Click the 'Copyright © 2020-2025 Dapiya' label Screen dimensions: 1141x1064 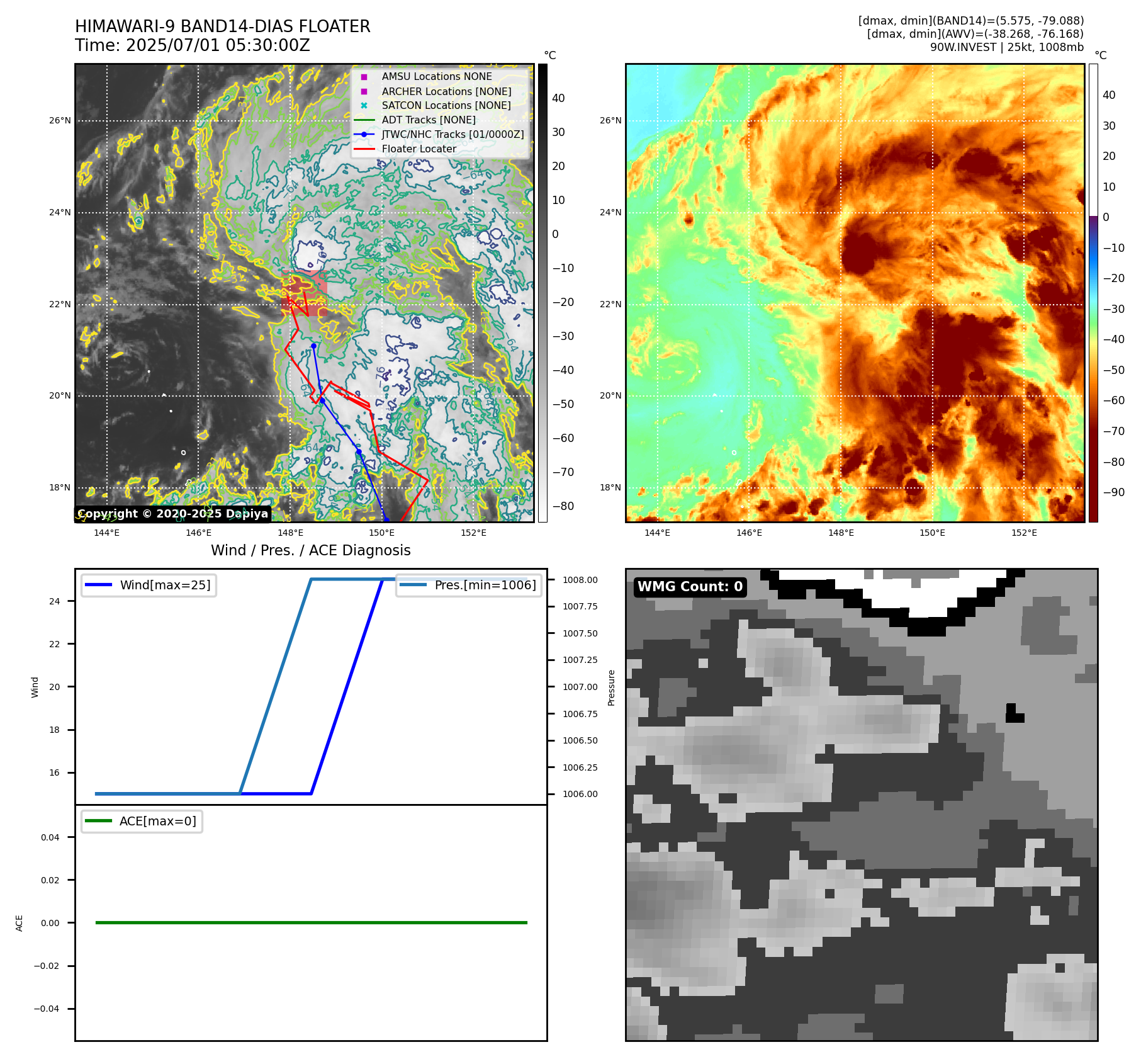(173, 514)
